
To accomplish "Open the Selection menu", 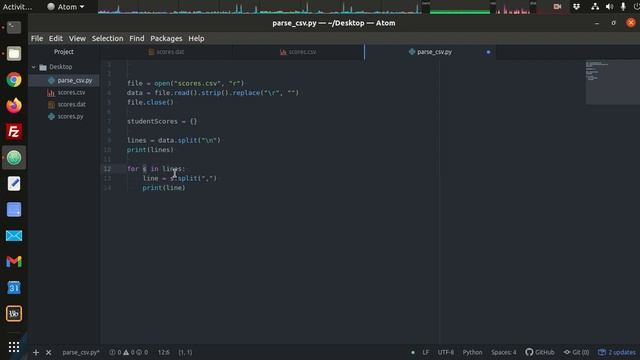I will point(107,38).
